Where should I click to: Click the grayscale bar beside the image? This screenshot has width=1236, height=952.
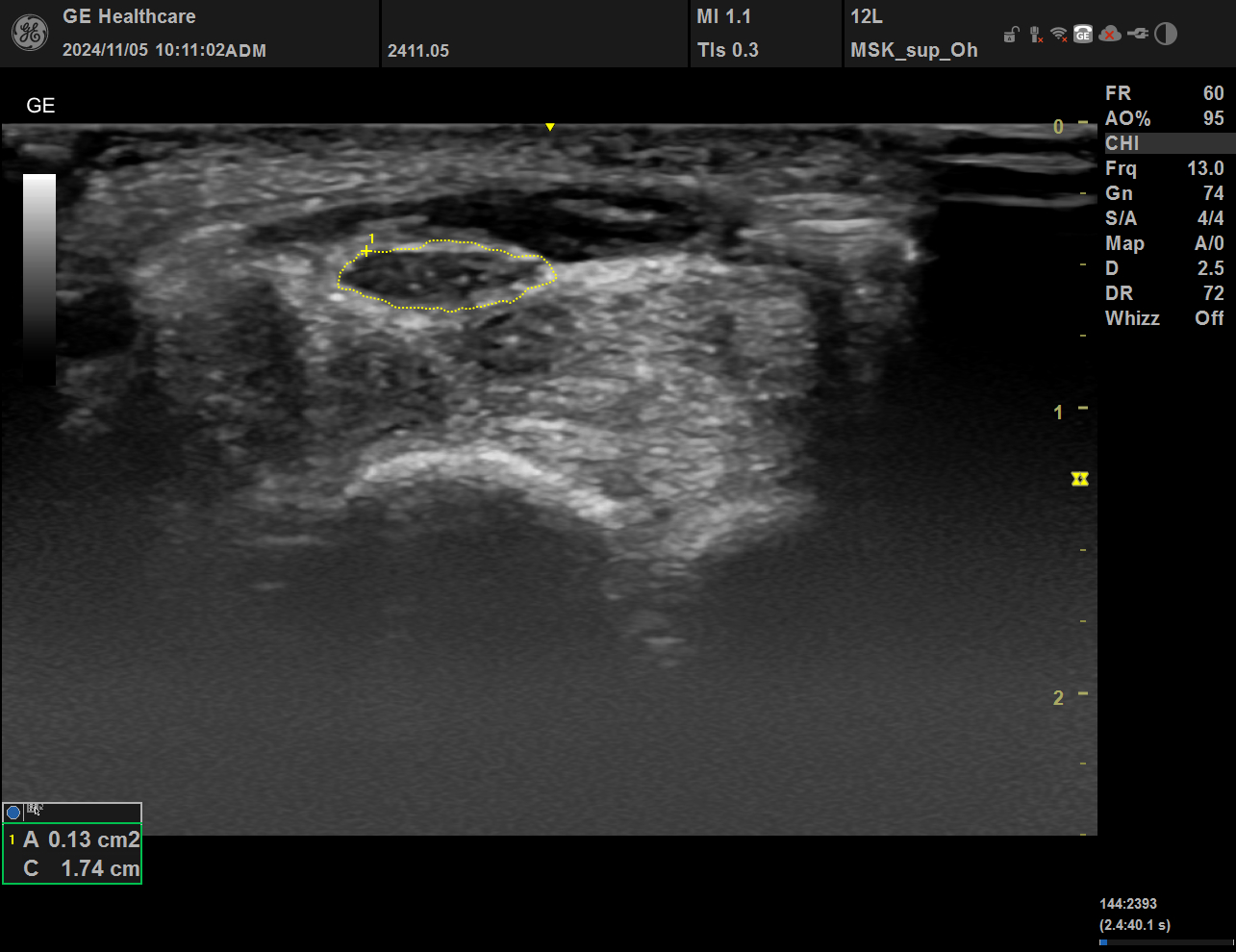[39, 280]
